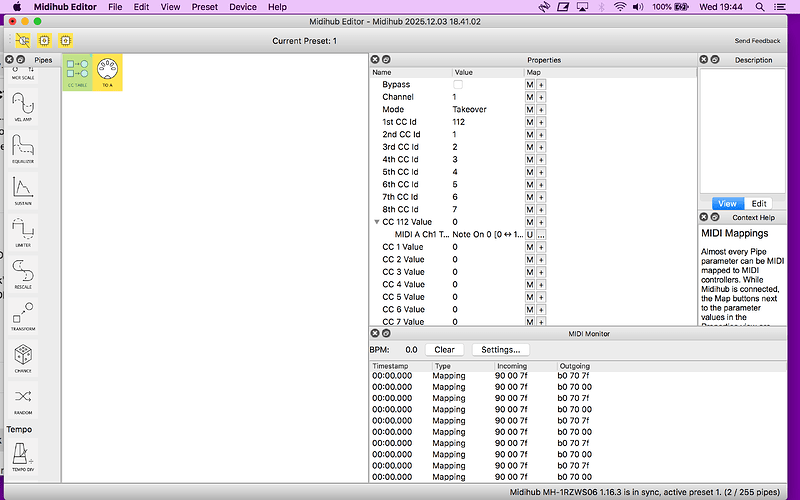Click the plus button for CC 5 Value

(541, 297)
